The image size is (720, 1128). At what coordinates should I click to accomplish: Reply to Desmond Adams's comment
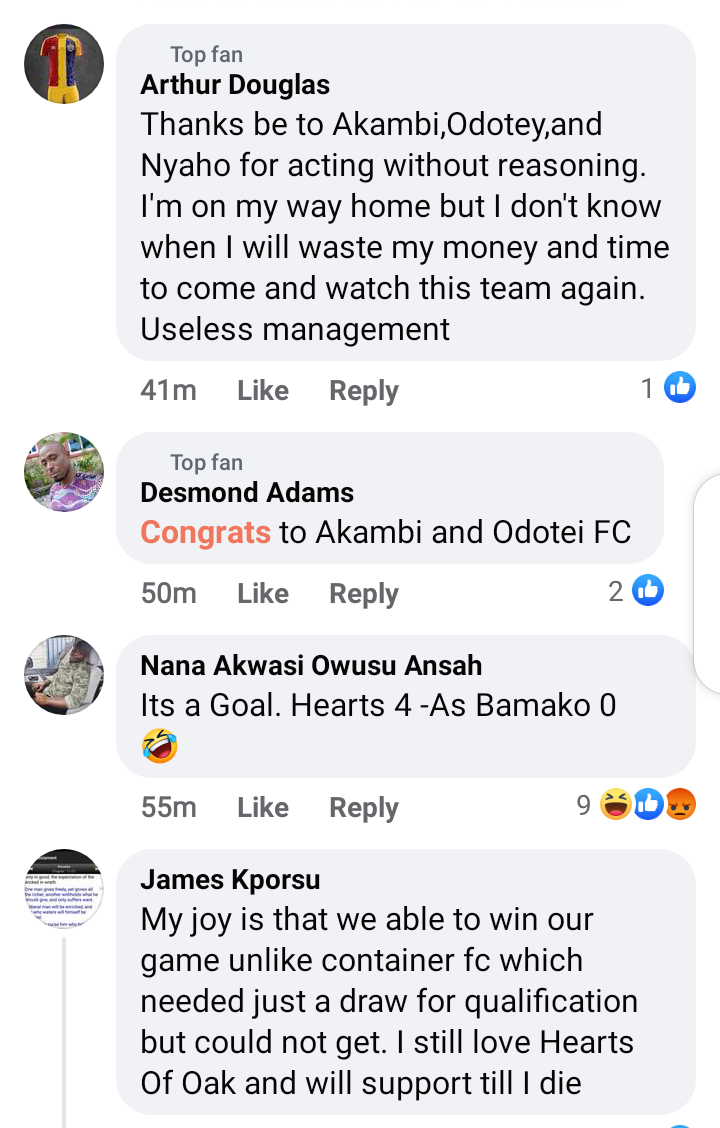click(x=364, y=593)
